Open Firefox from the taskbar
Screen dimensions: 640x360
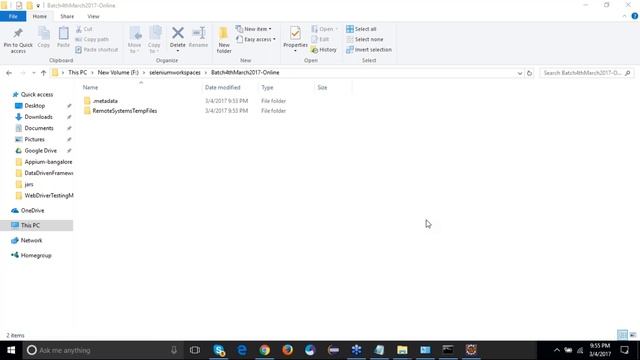click(x=288, y=350)
